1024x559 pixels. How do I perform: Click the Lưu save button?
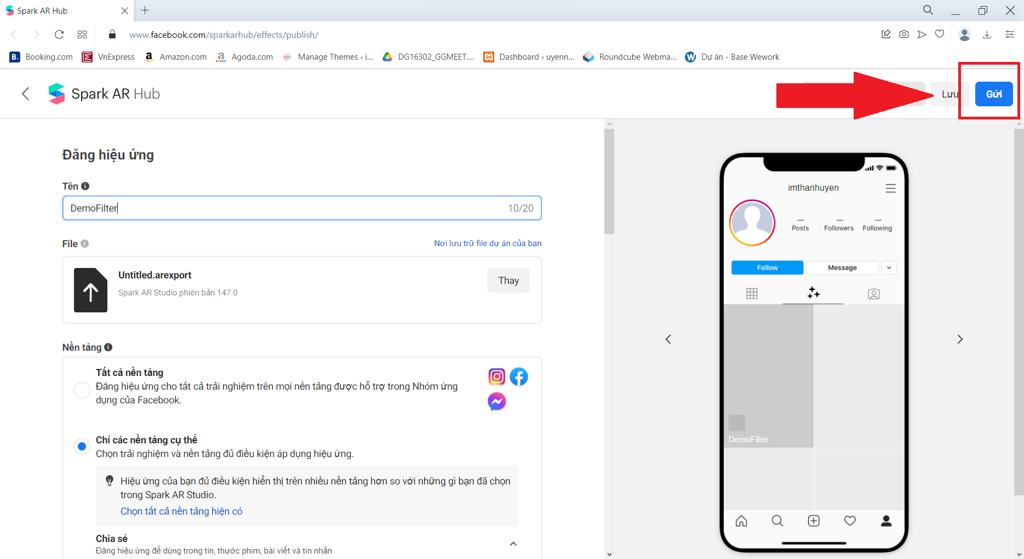tap(950, 94)
